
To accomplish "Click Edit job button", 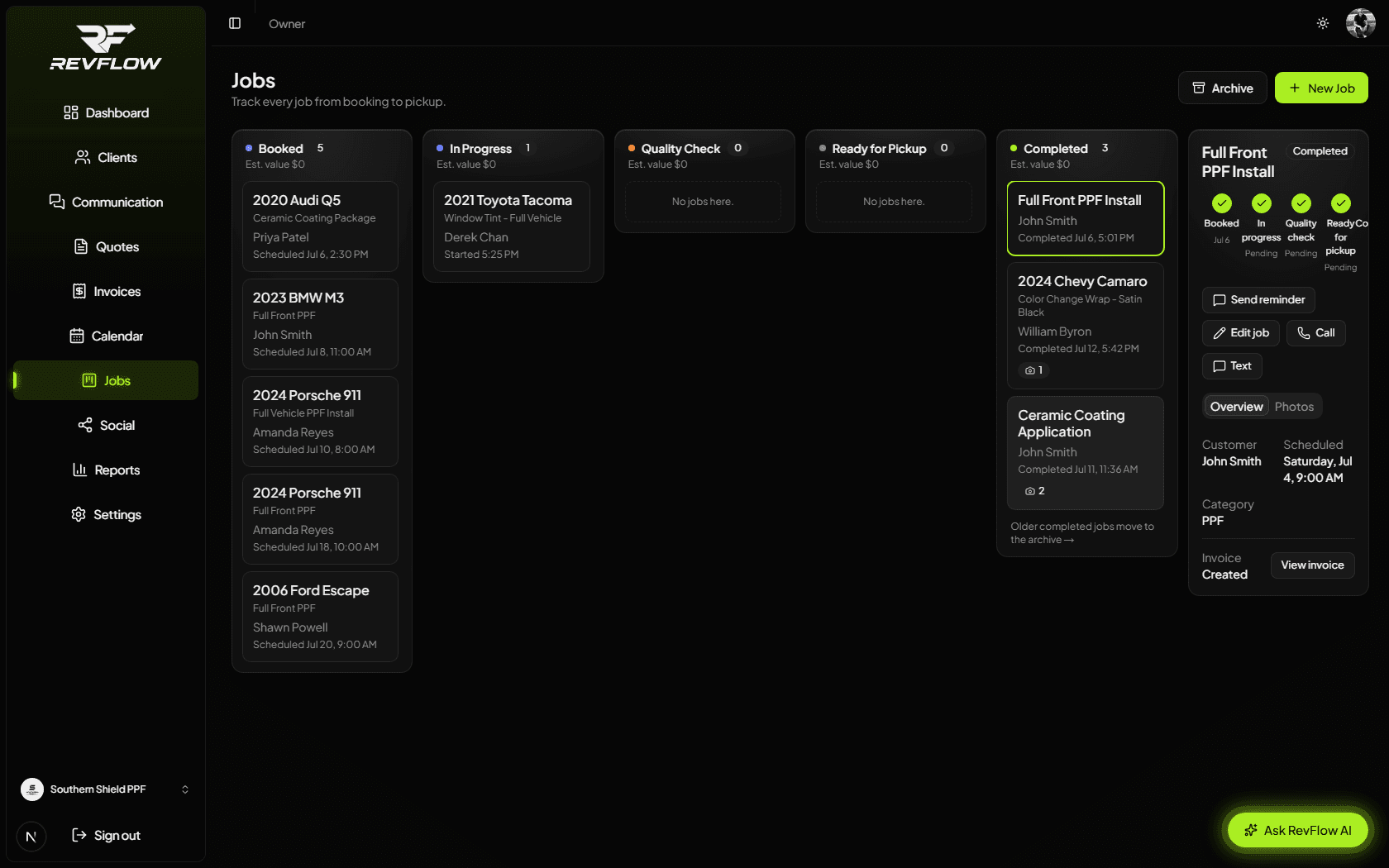I will tap(1241, 333).
